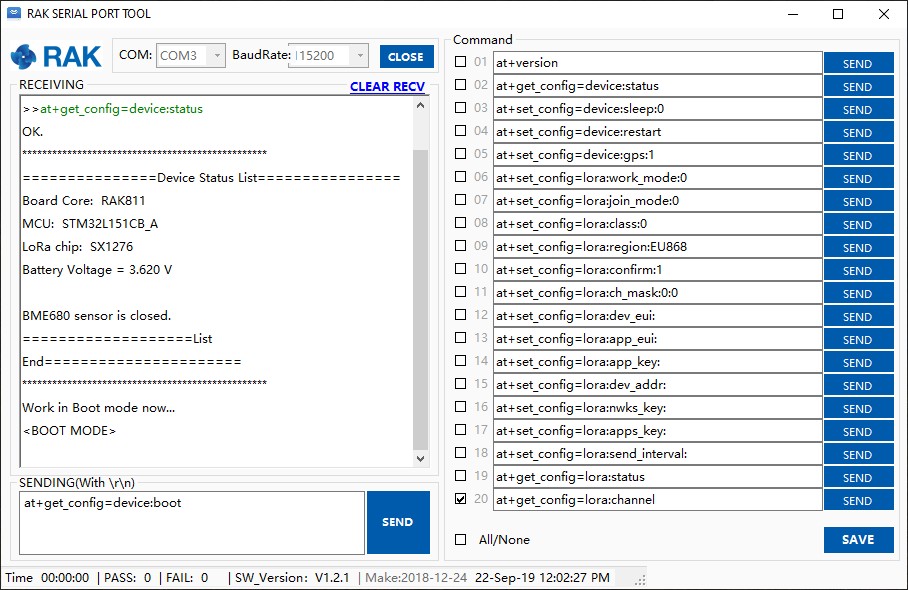Click the CLEAR RECV link

(x=388, y=86)
